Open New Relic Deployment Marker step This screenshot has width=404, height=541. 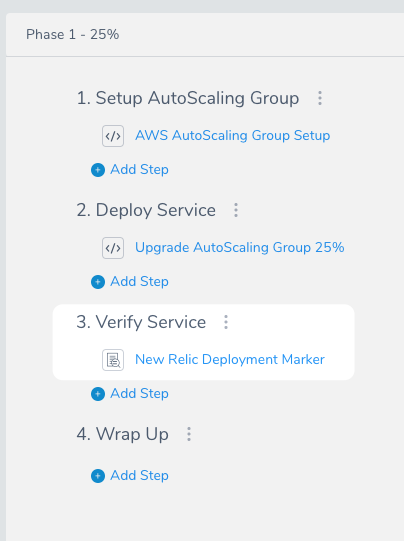[x=230, y=360]
